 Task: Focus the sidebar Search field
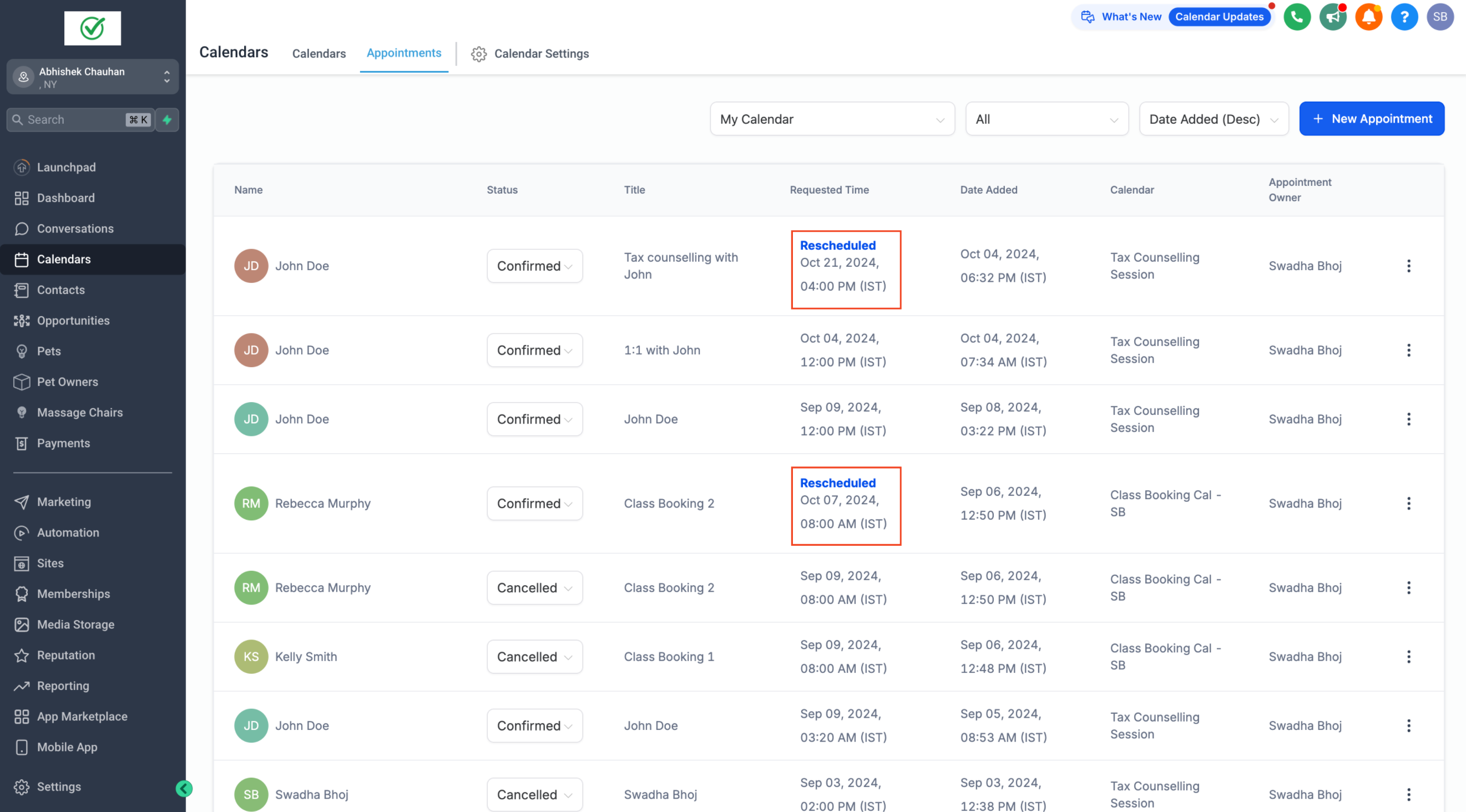coord(80,119)
